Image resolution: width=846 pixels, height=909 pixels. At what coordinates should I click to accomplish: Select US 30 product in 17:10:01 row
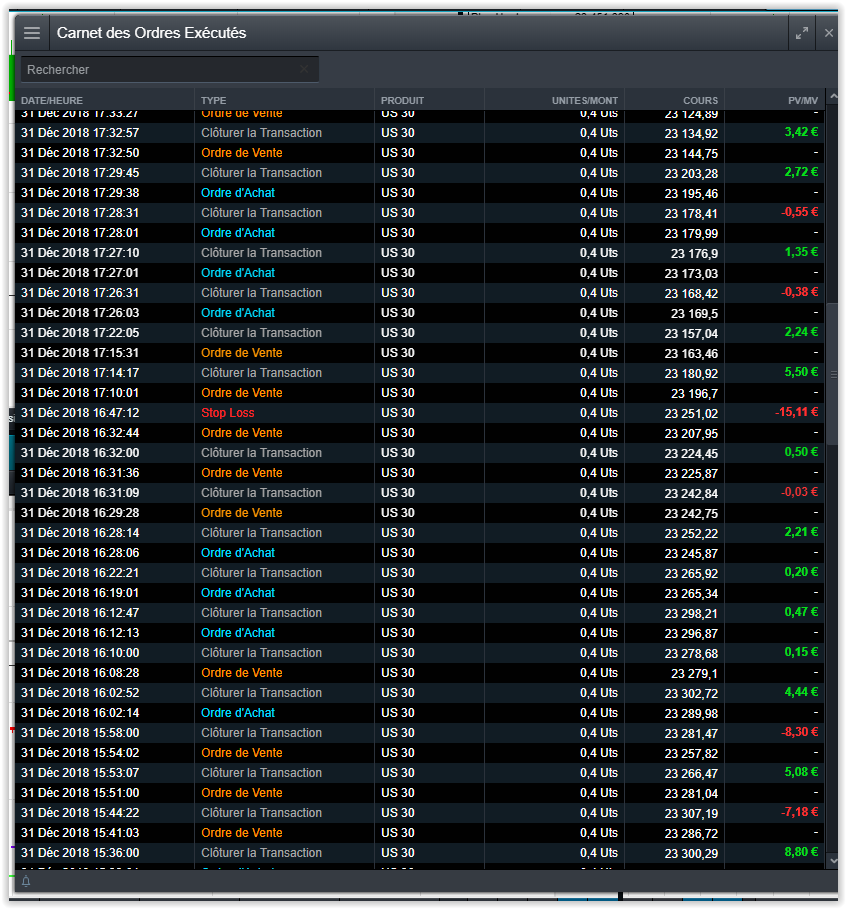coord(398,393)
